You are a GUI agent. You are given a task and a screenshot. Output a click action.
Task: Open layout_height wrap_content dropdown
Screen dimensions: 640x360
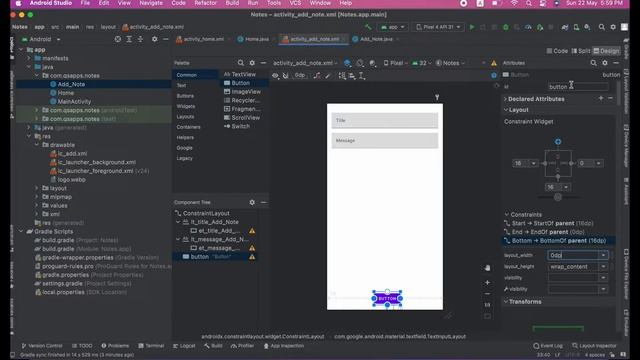tap(603, 267)
